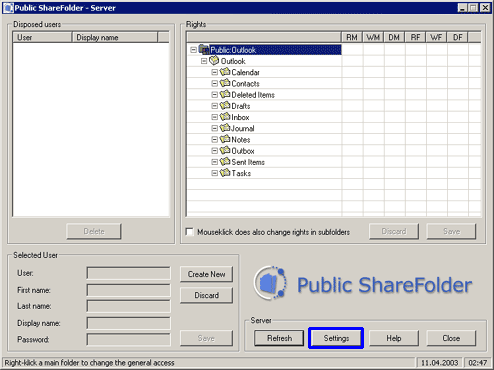The width and height of the screenshot is (494, 370).
Task: Toggle the Contacts node expander
Action: click(x=215, y=83)
